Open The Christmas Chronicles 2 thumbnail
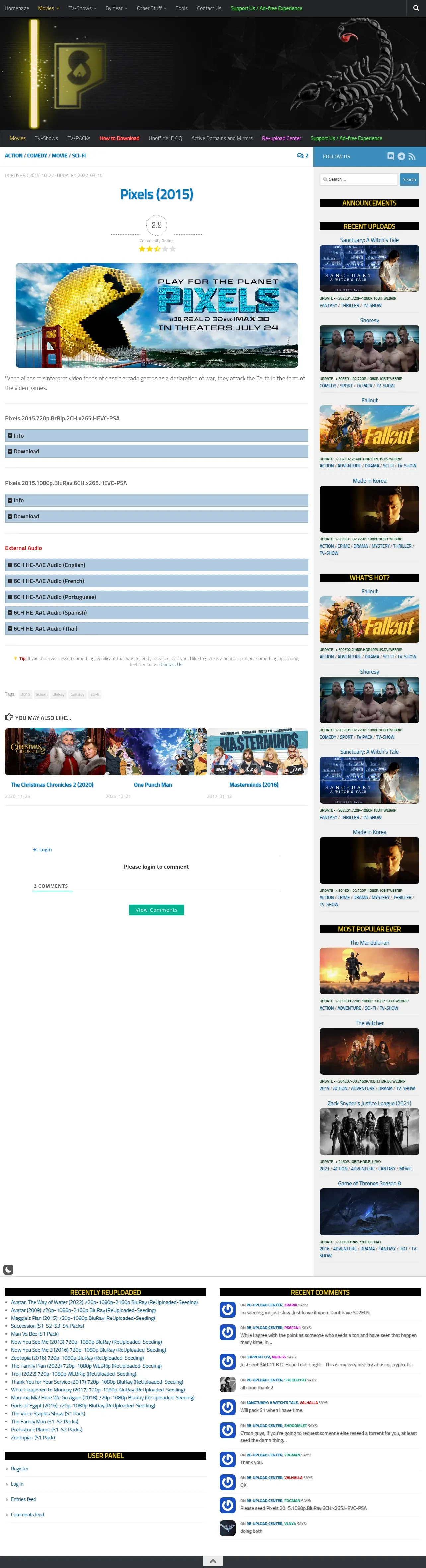Image resolution: width=426 pixels, height=1568 pixels. point(55,752)
